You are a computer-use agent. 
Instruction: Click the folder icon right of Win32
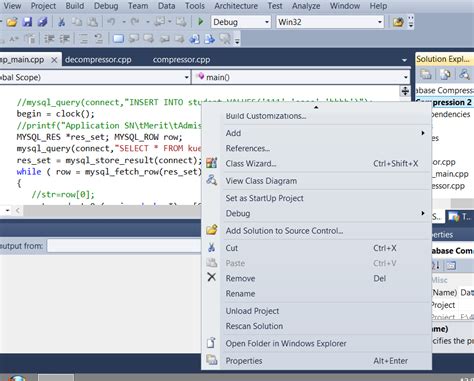click(398, 22)
